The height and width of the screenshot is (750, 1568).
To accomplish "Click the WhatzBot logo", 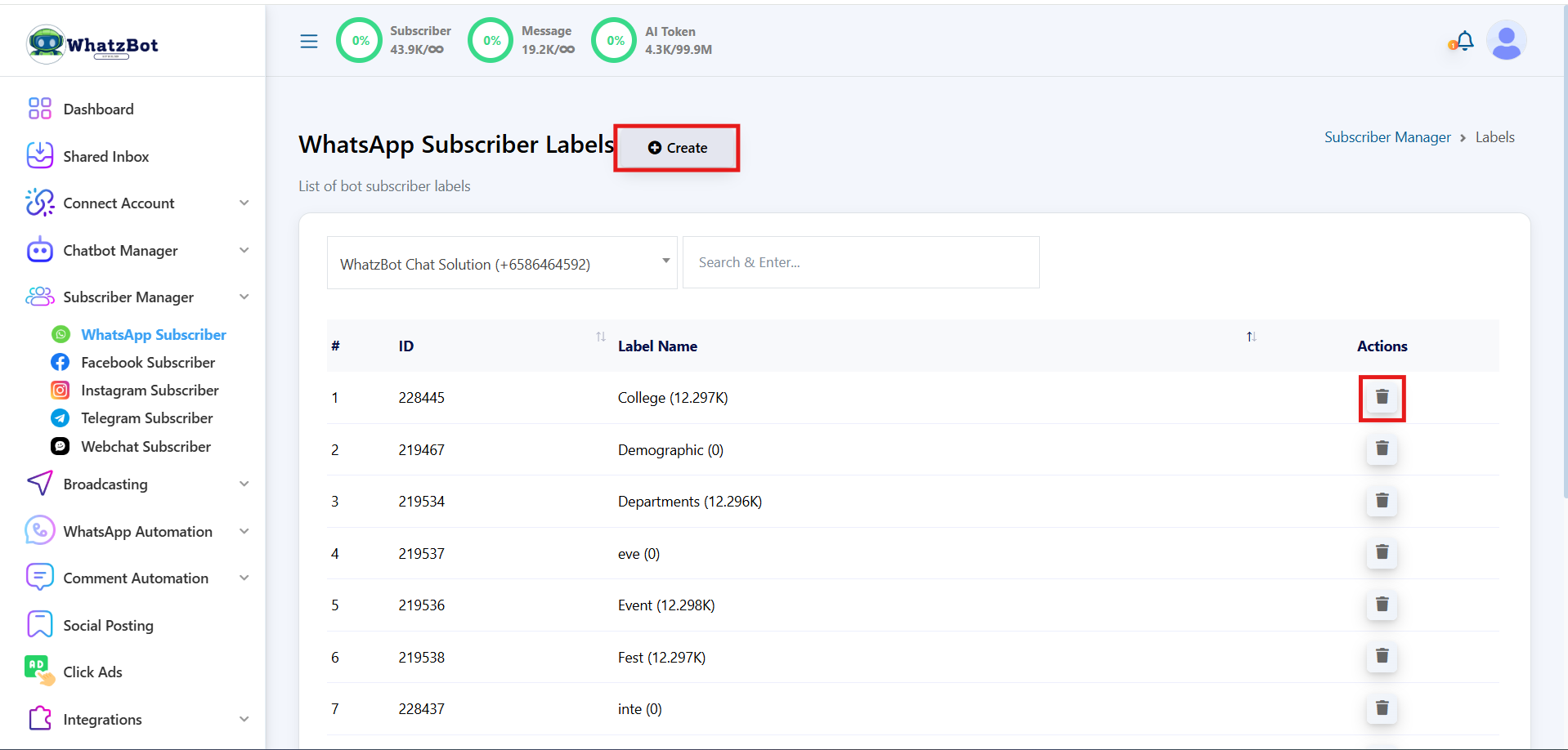I will (x=92, y=44).
